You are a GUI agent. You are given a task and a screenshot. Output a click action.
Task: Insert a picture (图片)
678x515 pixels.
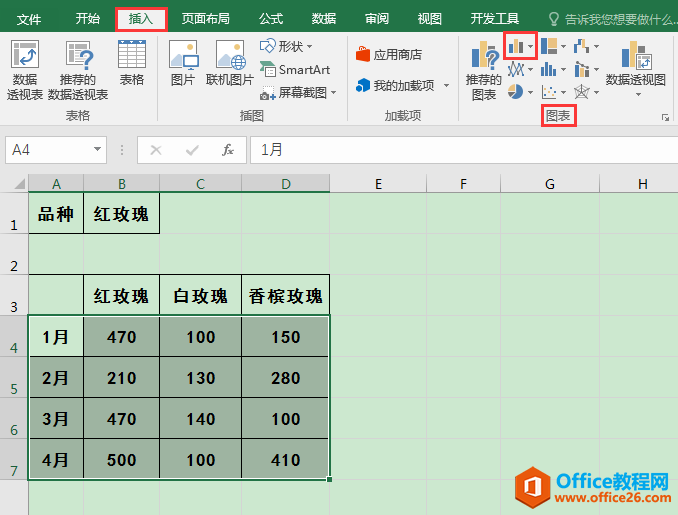tap(183, 63)
